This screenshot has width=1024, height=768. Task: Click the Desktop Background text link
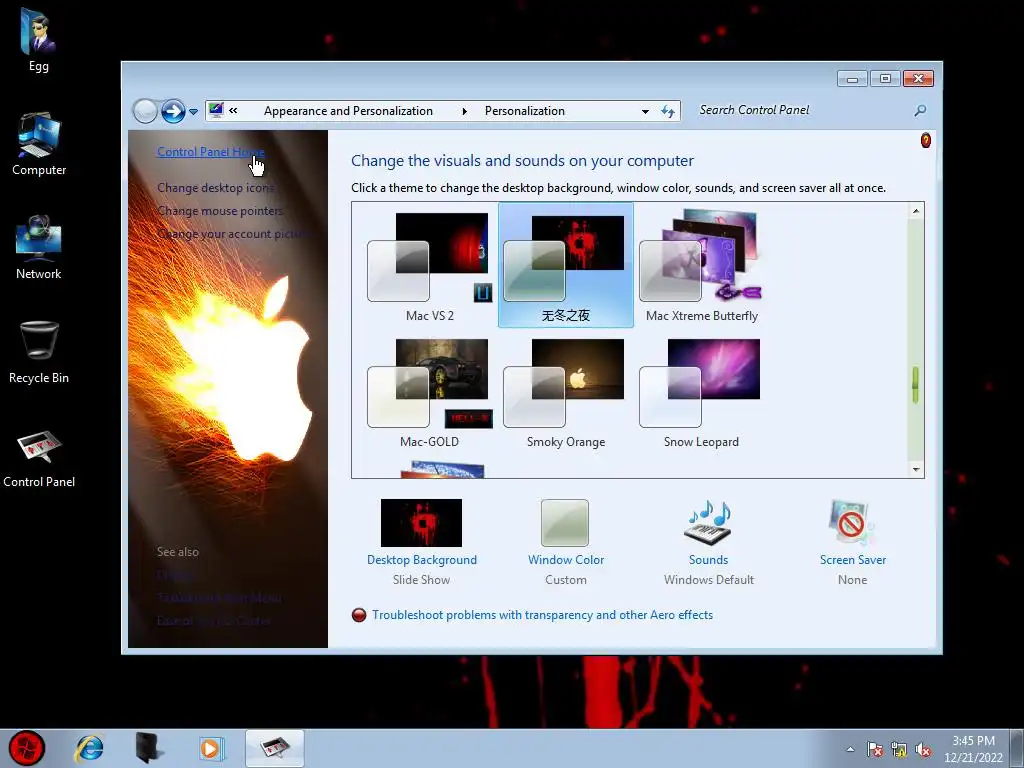pyautogui.click(x=422, y=560)
